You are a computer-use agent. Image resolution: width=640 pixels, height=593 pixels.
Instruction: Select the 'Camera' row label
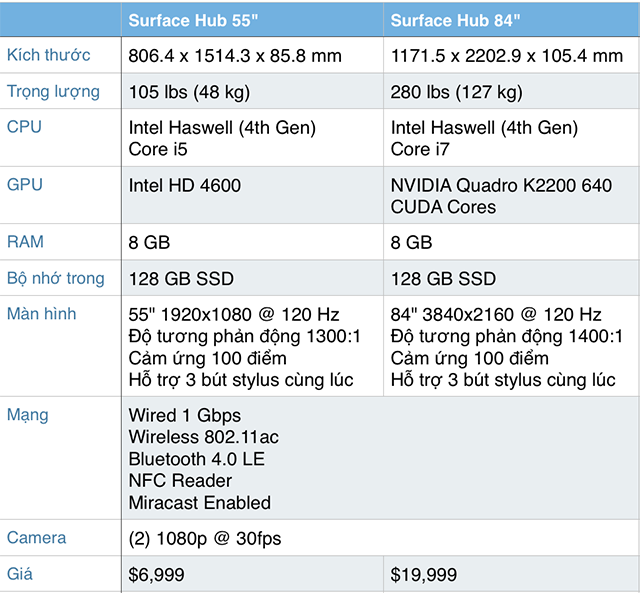(x=36, y=538)
